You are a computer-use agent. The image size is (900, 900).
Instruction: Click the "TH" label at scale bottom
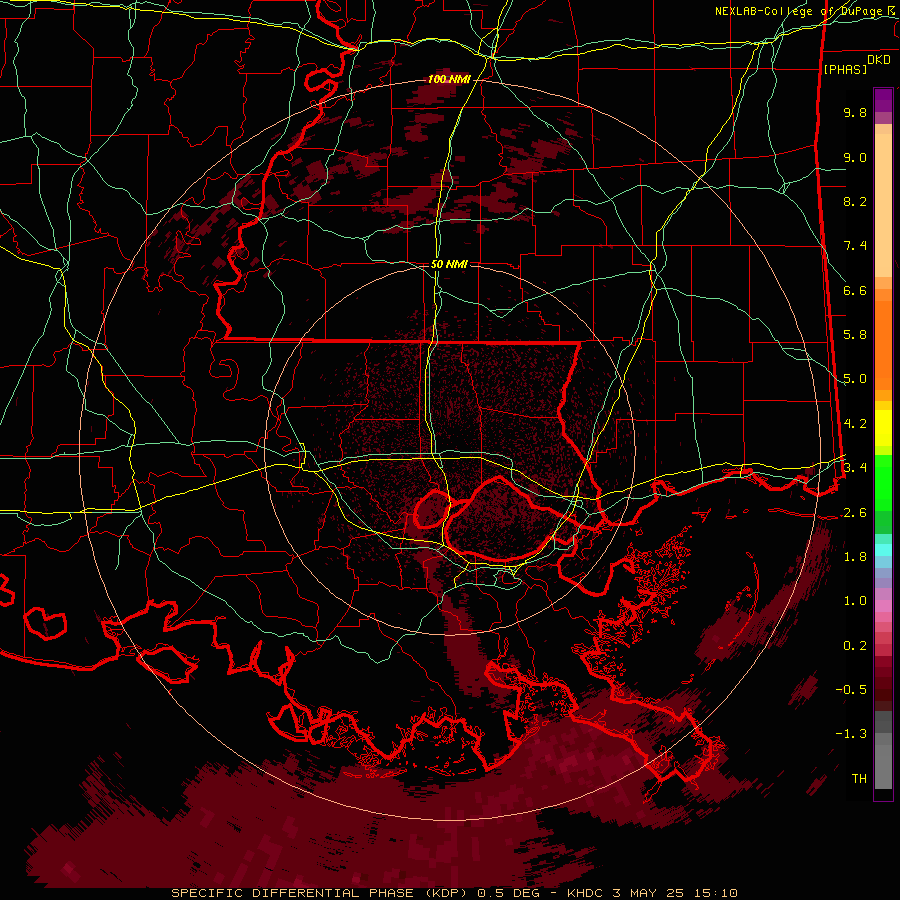859,778
